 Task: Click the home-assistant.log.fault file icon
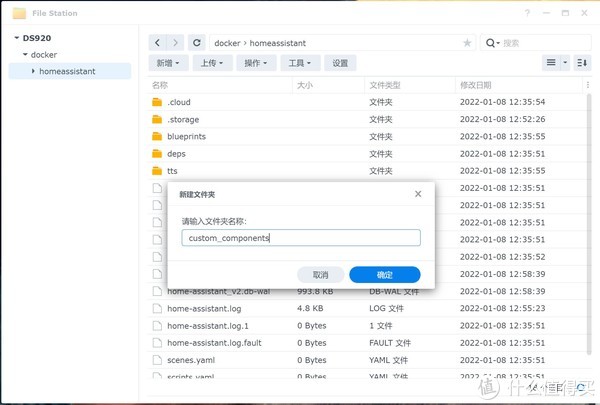(x=157, y=343)
